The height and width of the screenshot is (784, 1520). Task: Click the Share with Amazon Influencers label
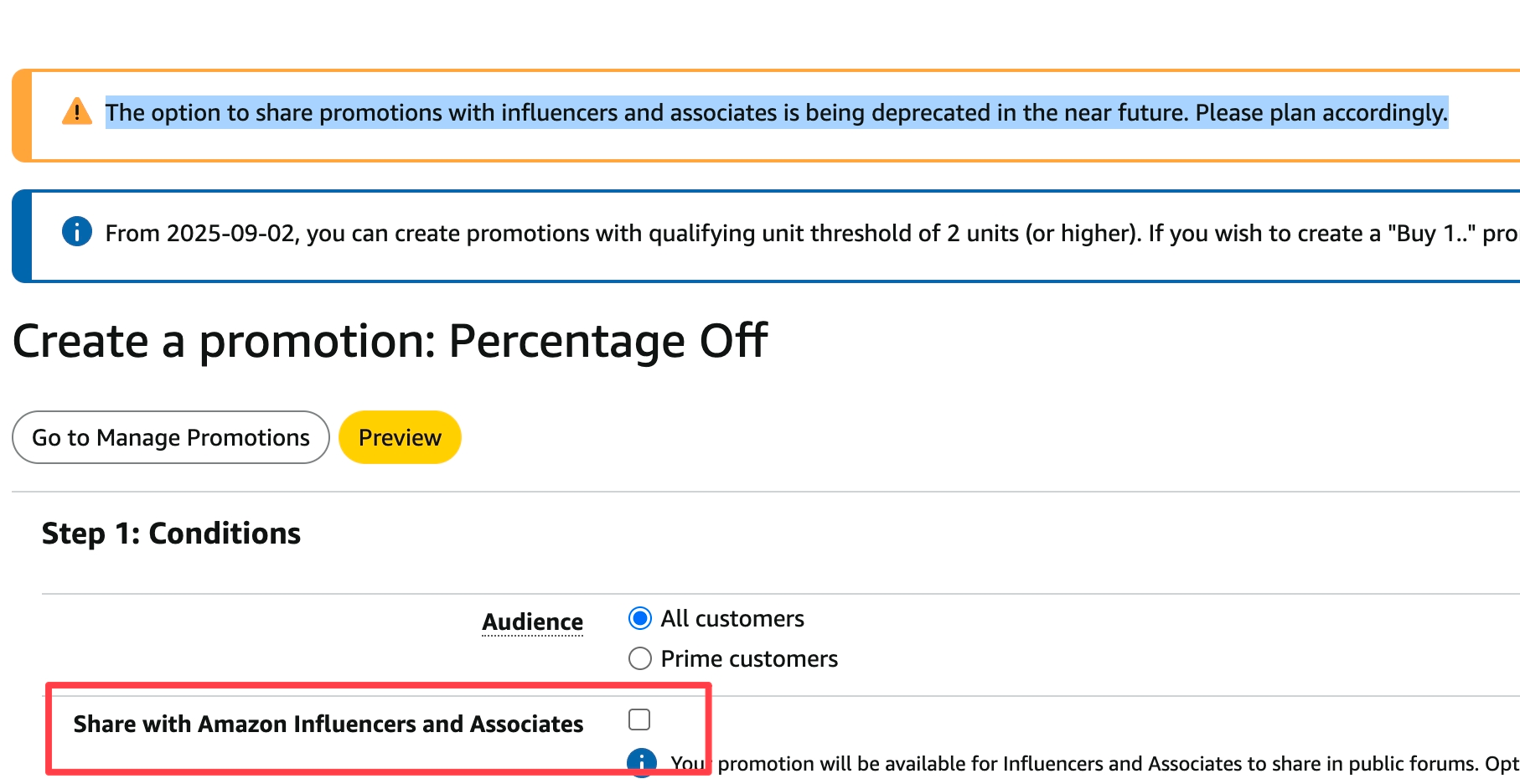pyautogui.click(x=328, y=724)
